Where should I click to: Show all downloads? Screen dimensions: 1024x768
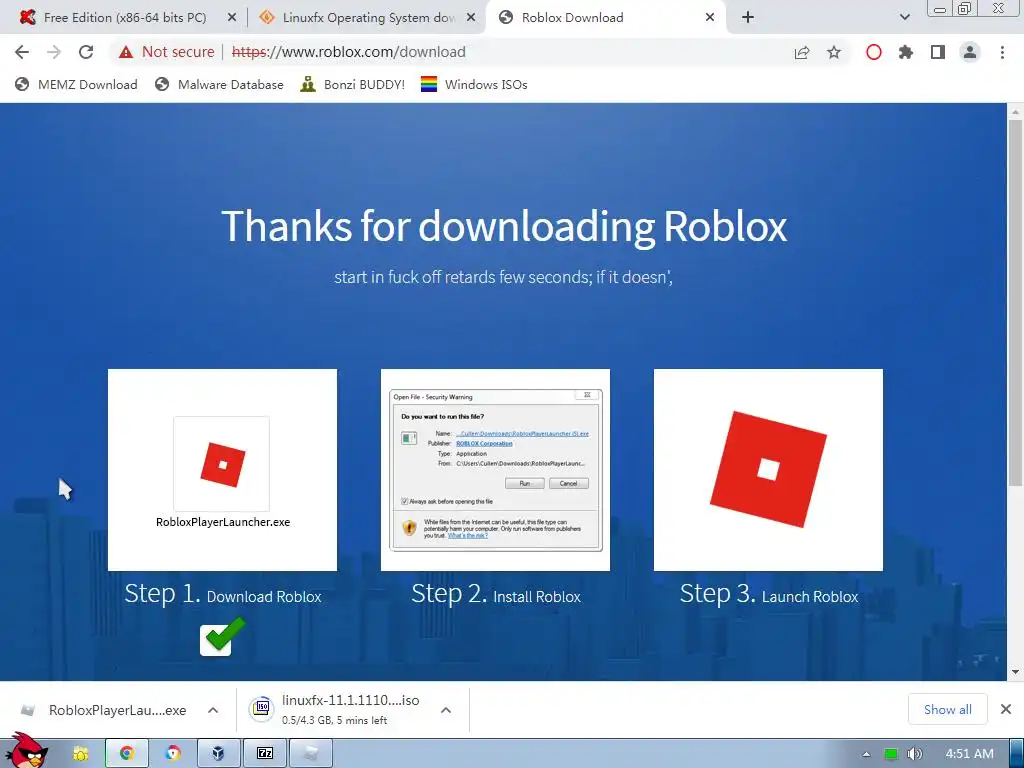tap(948, 709)
